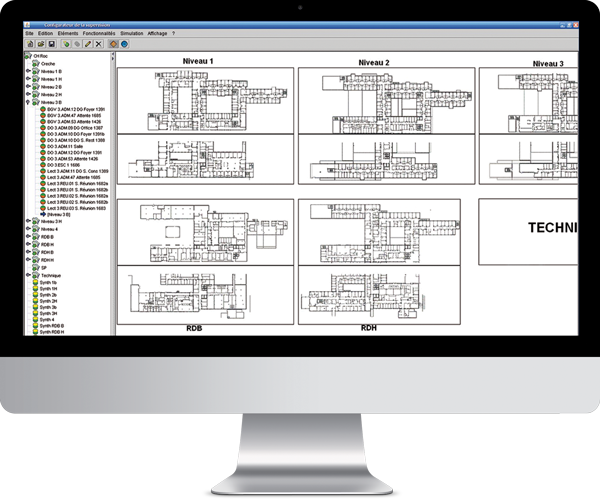600x499 pixels.
Task: Select the Synth 1b tree item
Action: point(47,281)
